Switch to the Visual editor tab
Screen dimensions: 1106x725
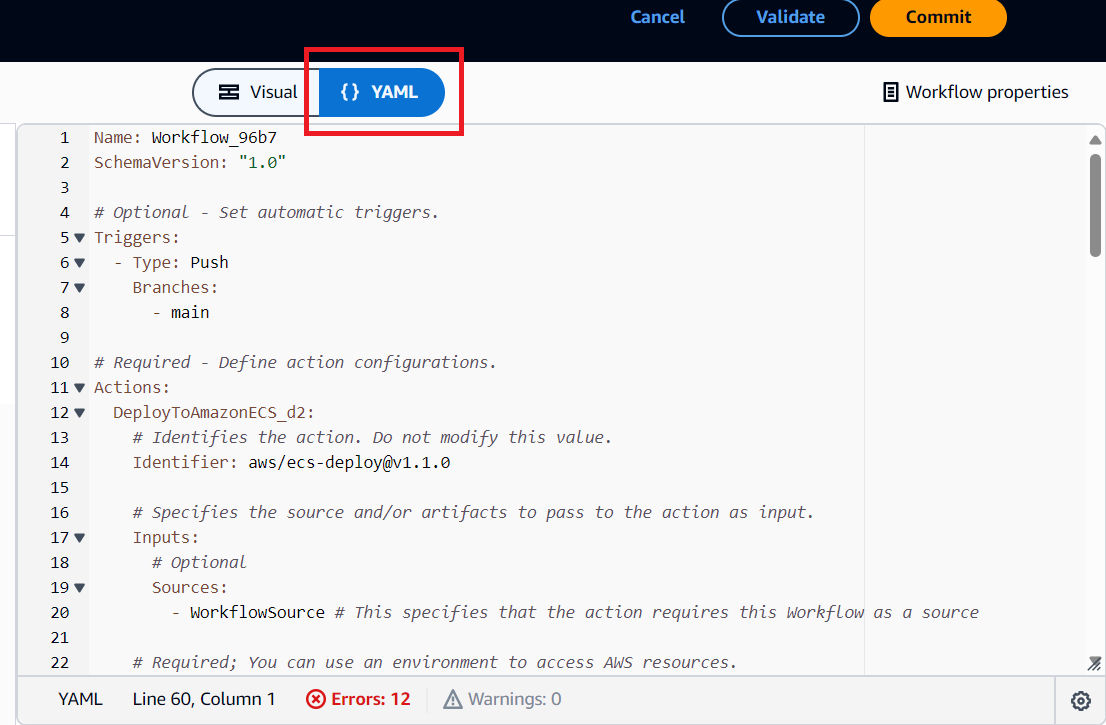[257, 92]
